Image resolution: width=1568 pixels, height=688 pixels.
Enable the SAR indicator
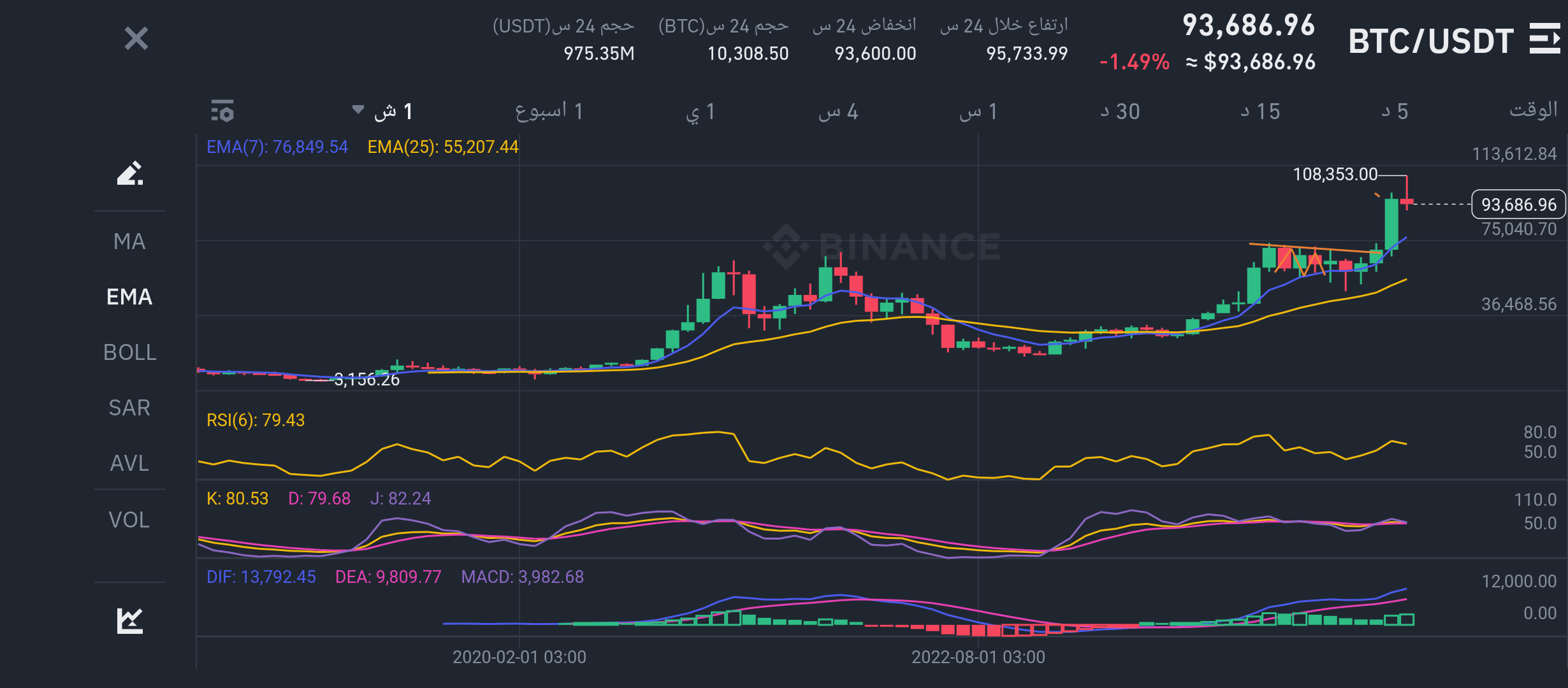(129, 408)
